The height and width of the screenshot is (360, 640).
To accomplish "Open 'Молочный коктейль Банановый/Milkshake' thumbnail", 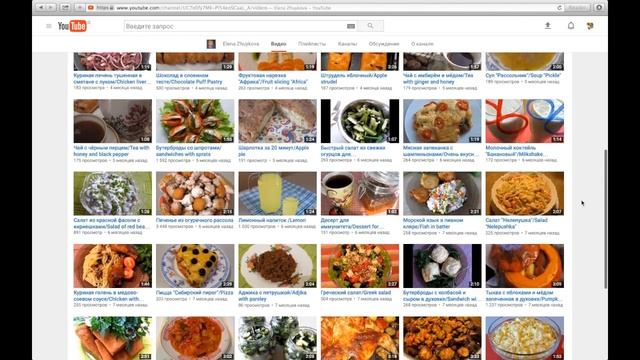I will point(525,121).
